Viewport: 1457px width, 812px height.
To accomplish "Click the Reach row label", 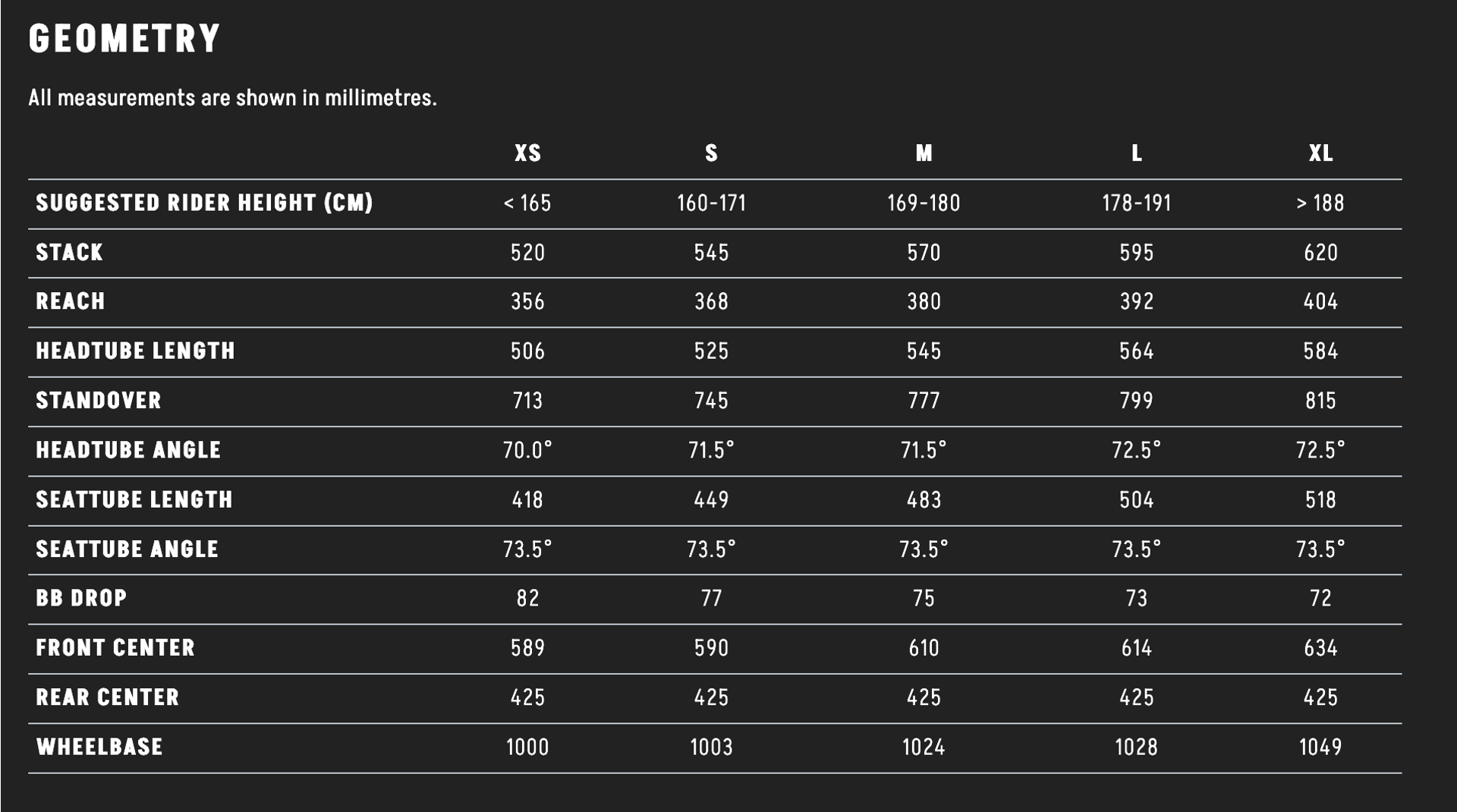I will [x=71, y=301].
